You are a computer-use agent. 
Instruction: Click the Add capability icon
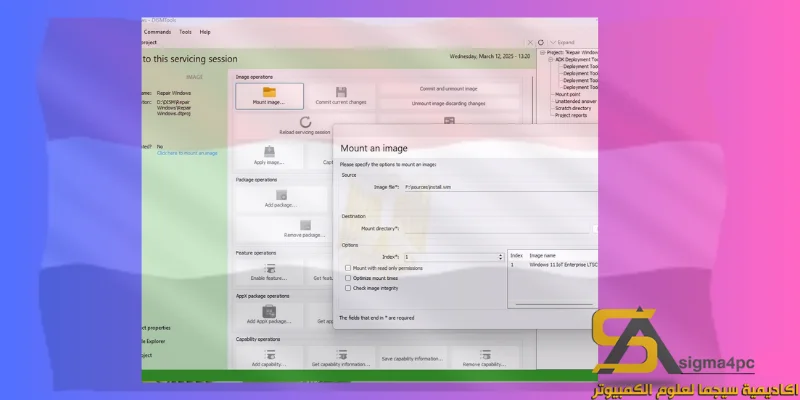point(269,355)
